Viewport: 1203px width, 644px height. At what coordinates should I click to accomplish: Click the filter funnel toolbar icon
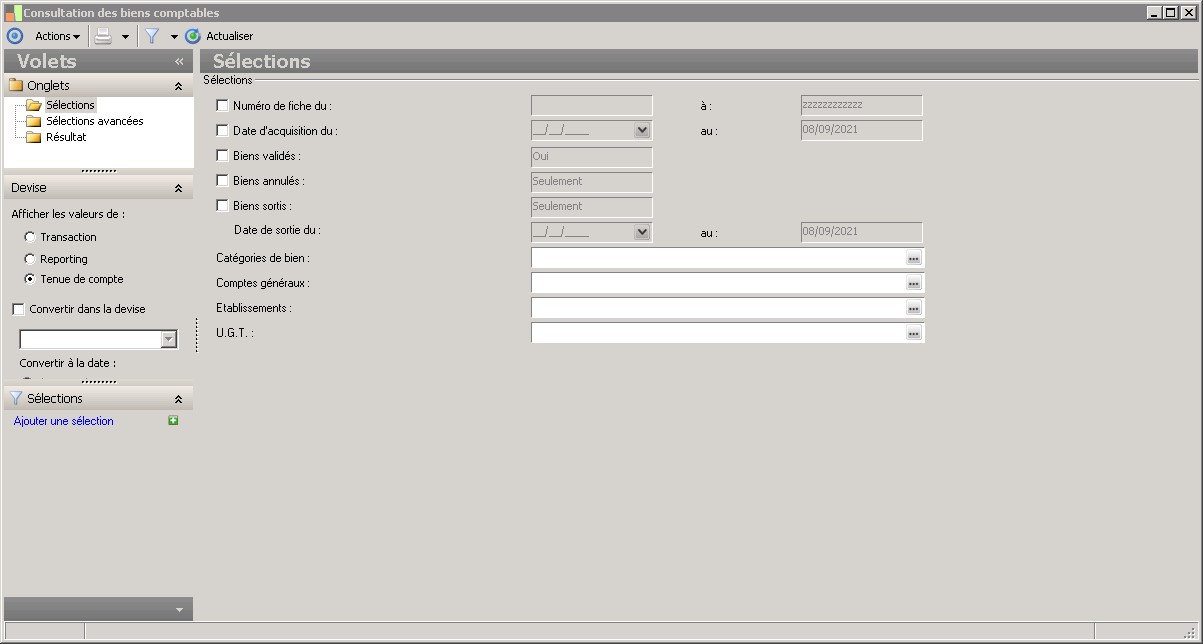point(152,36)
